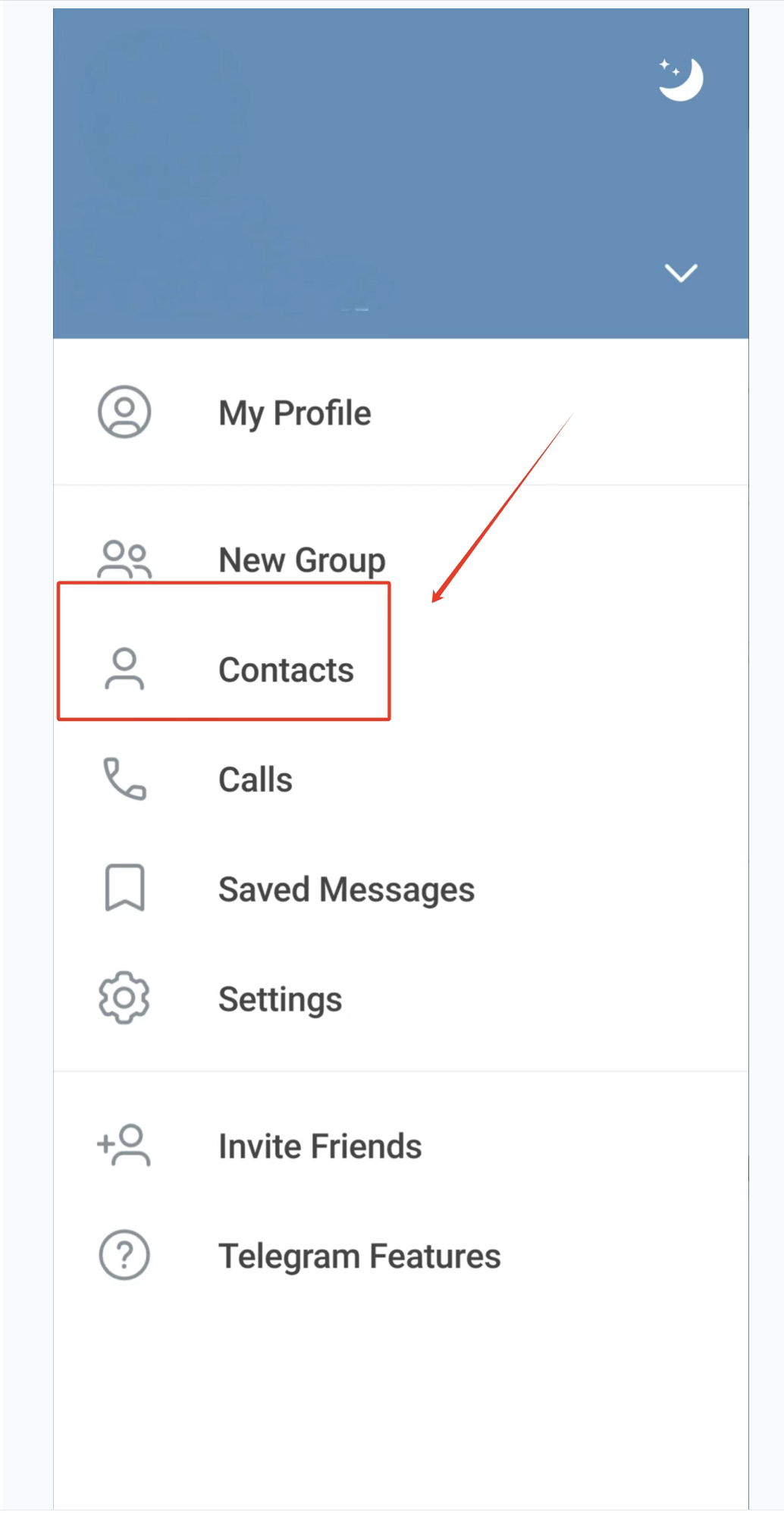Click the Calls phone icon
784x1515 pixels.
124,779
